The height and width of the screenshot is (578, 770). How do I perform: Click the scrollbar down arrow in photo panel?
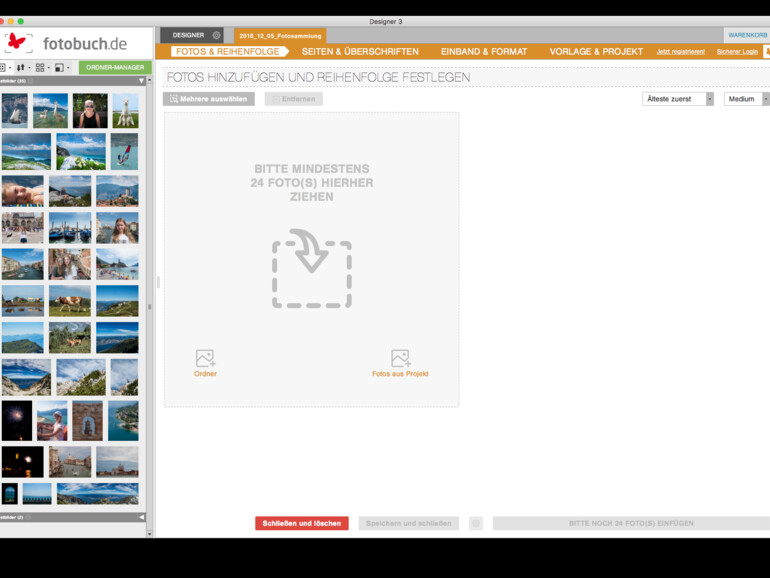click(x=150, y=534)
